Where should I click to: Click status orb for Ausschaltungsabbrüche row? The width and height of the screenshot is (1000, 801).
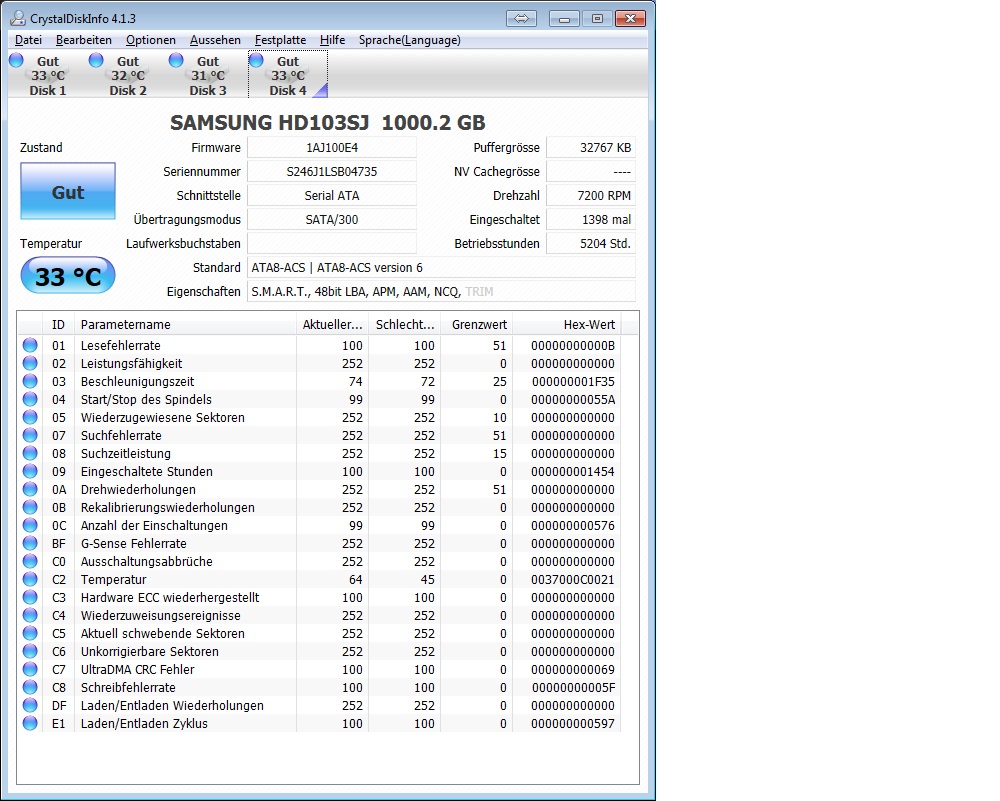point(30,561)
